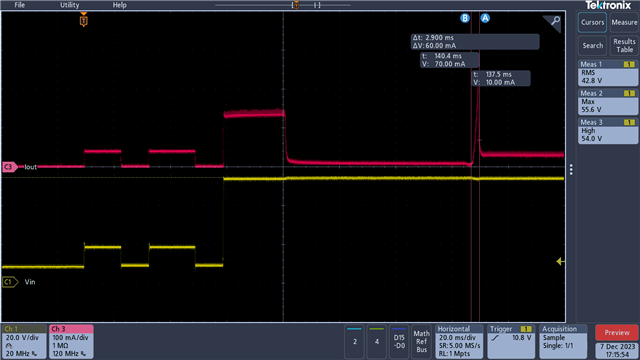Click the Ch 3 settings badge
This screenshot has height=360, width=640.
pyautogui.click(x=71, y=342)
